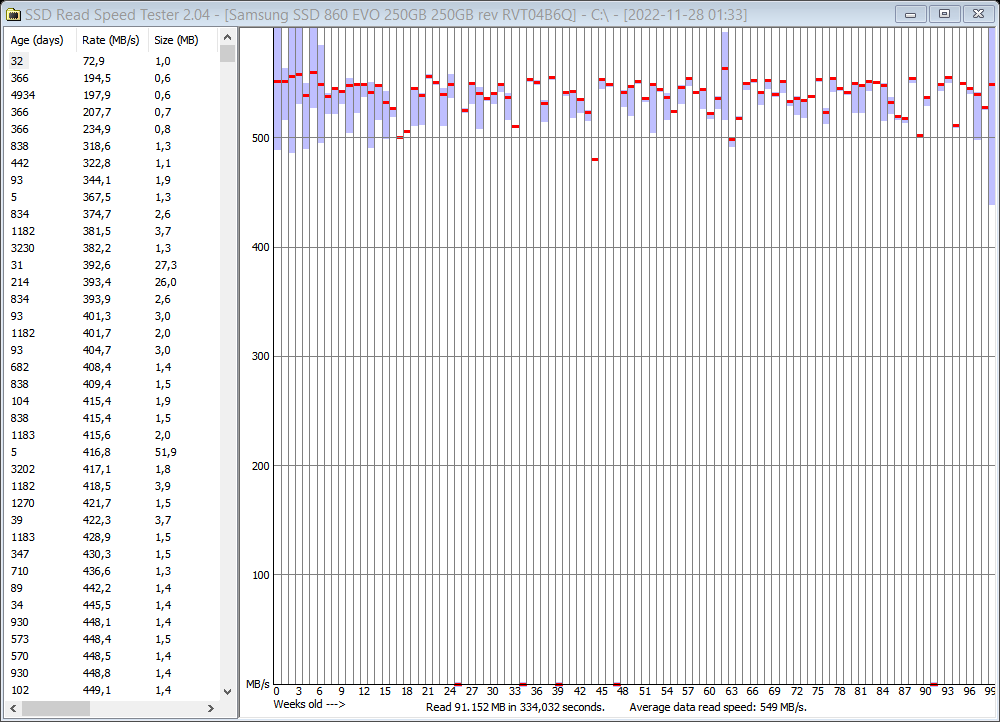The image size is (1000, 722).
Task: Select the row with age 442
Action: 112,163
